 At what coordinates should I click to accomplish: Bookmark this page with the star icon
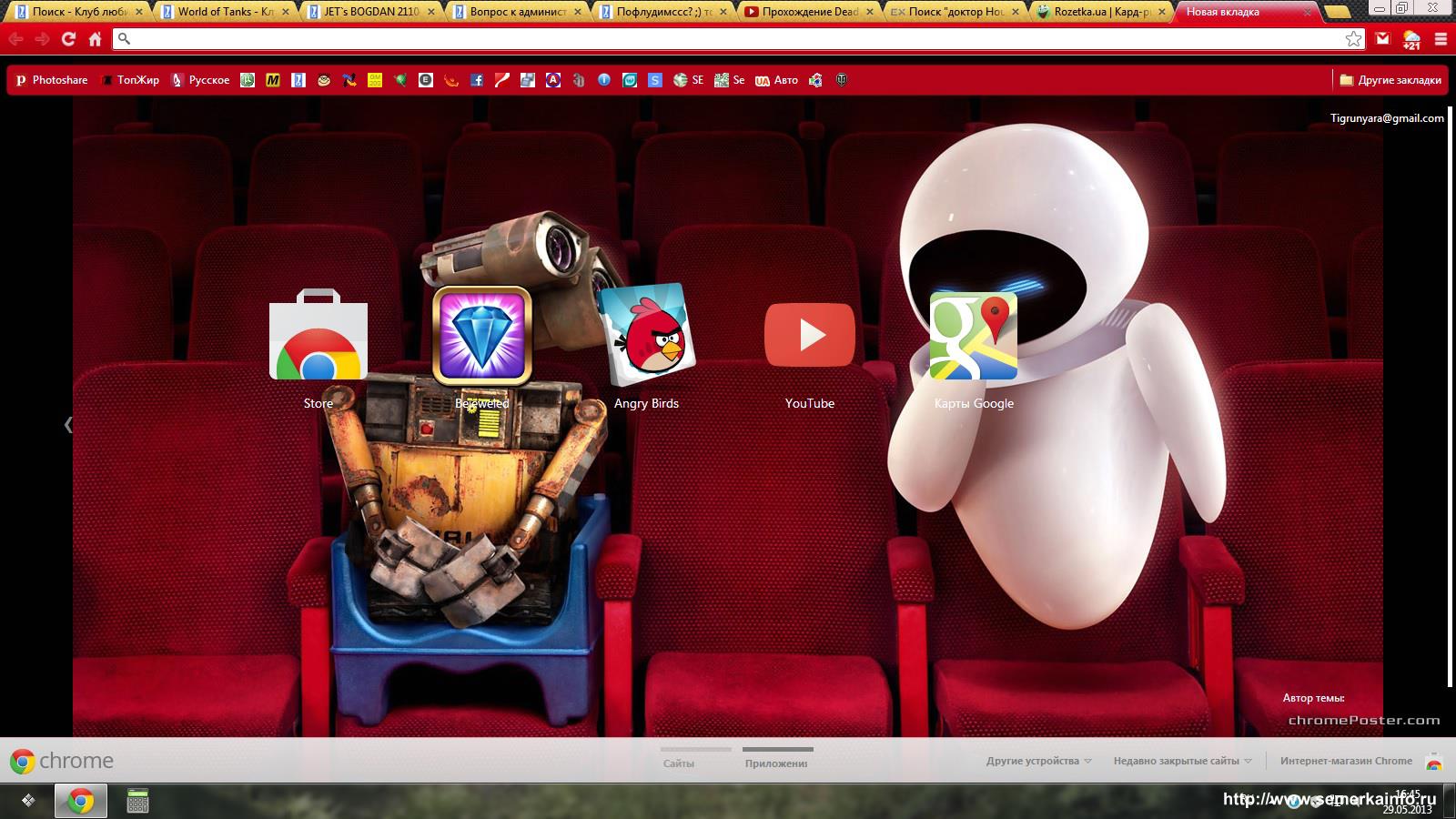pos(1353,39)
